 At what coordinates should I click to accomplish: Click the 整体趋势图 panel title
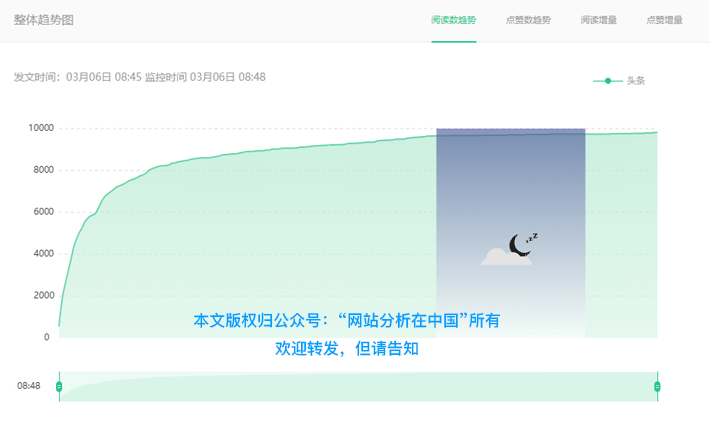click(x=43, y=20)
